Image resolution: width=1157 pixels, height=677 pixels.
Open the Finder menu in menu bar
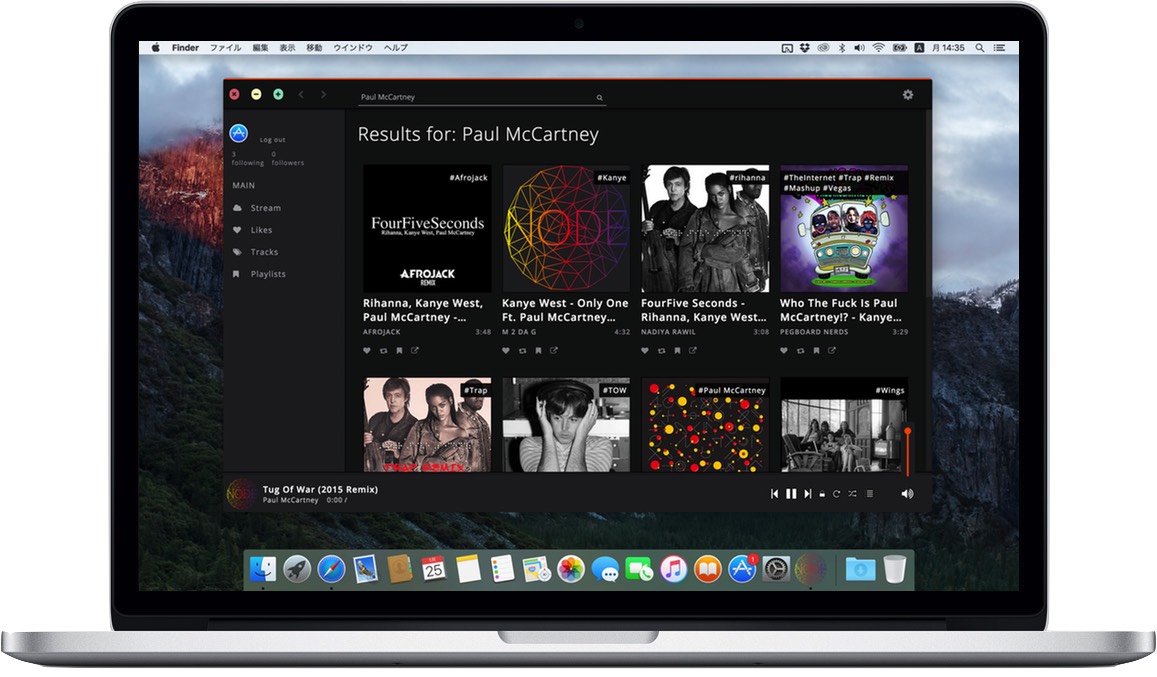(185, 47)
